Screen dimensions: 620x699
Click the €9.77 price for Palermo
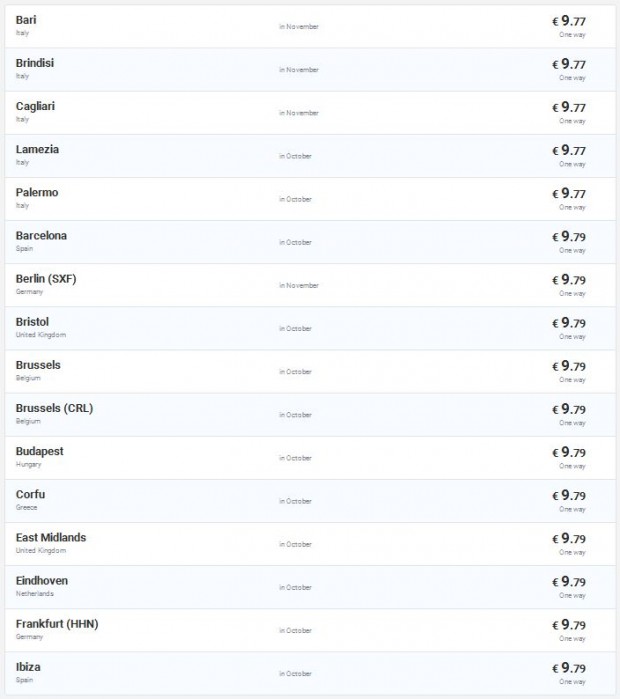click(569, 193)
